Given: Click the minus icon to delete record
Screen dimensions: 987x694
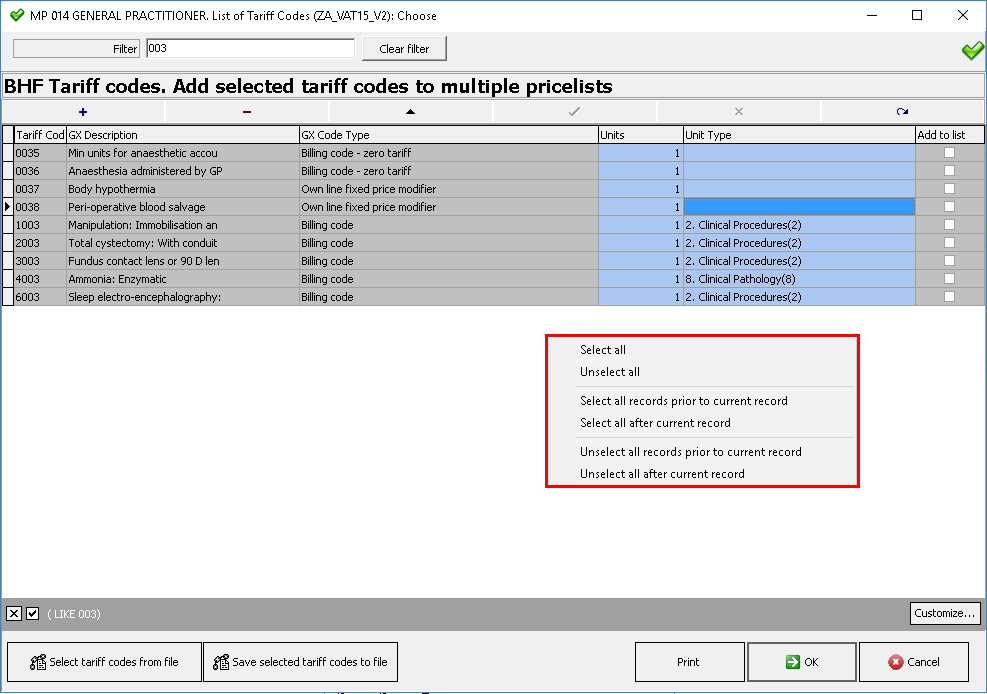Looking at the screenshot, I should click(x=247, y=112).
